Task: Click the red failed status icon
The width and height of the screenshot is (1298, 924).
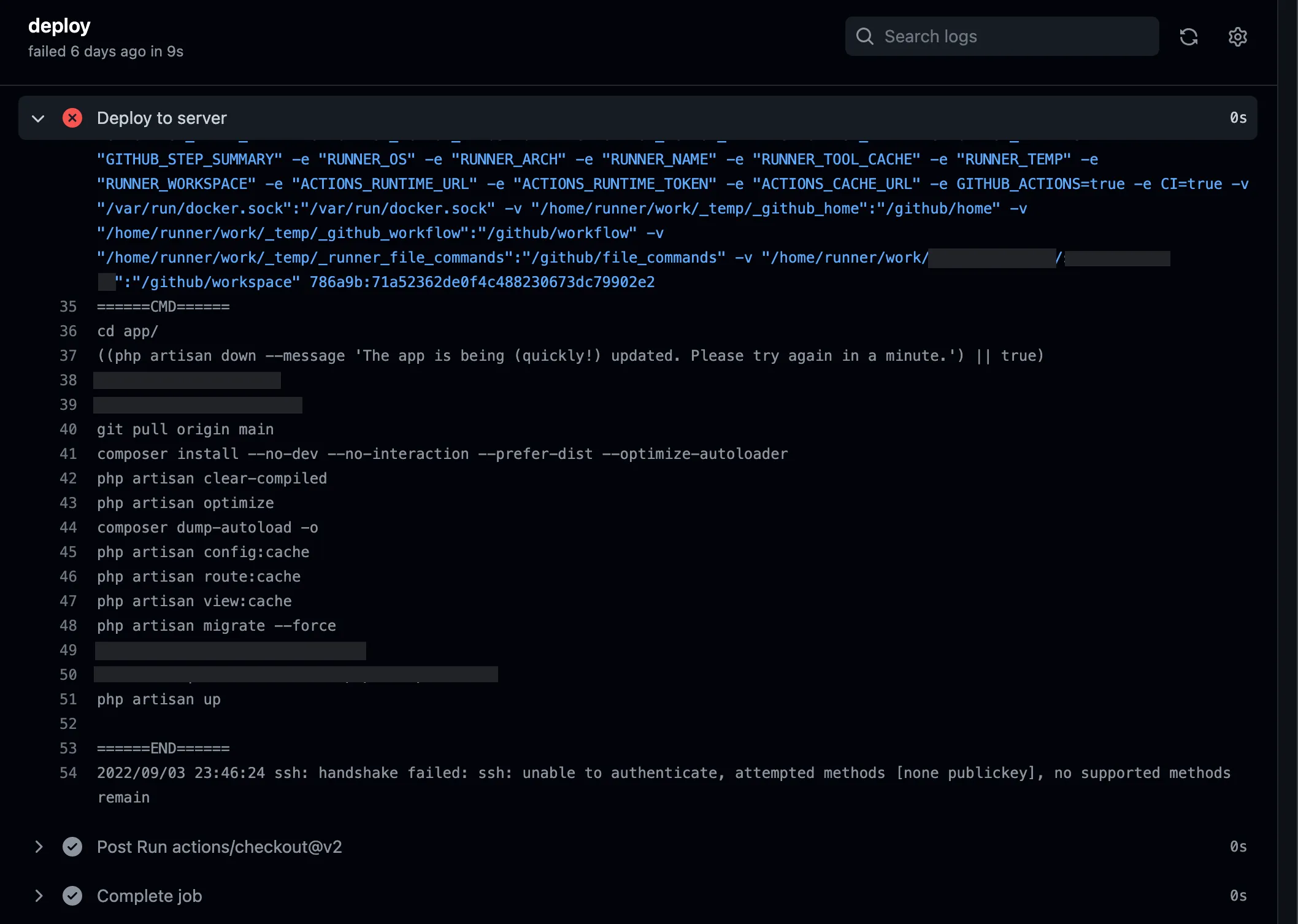Action: coord(72,118)
